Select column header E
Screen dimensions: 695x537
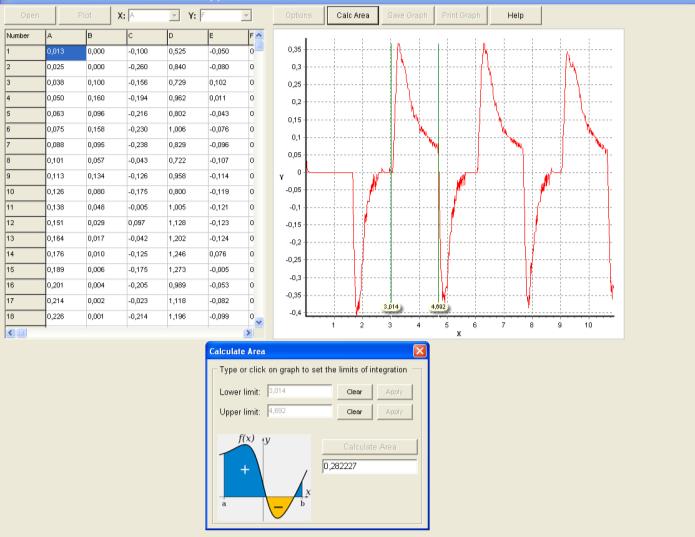228,37
